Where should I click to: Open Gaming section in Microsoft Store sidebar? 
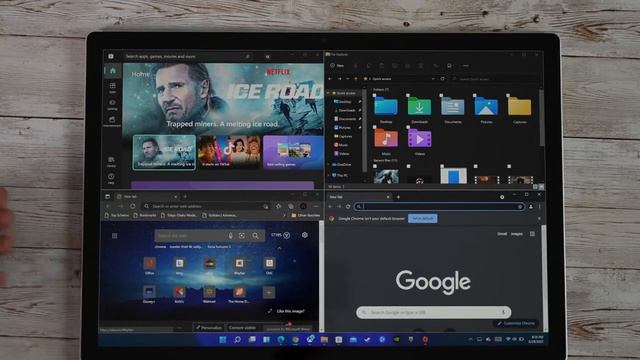click(x=112, y=104)
